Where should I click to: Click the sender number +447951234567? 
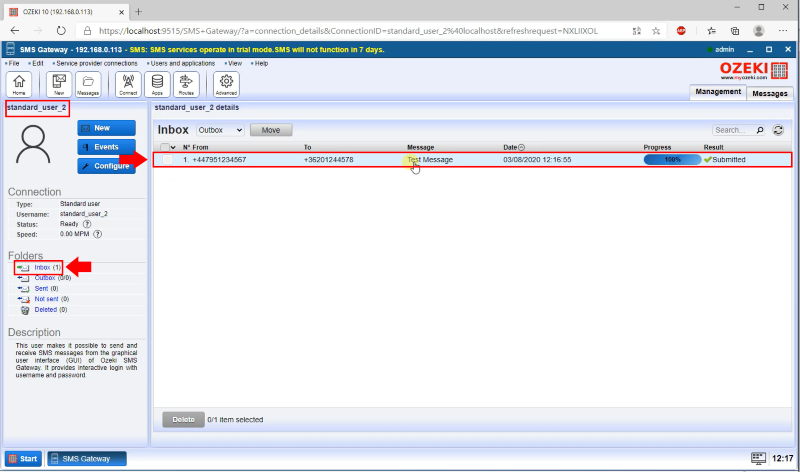pos(219,160)
